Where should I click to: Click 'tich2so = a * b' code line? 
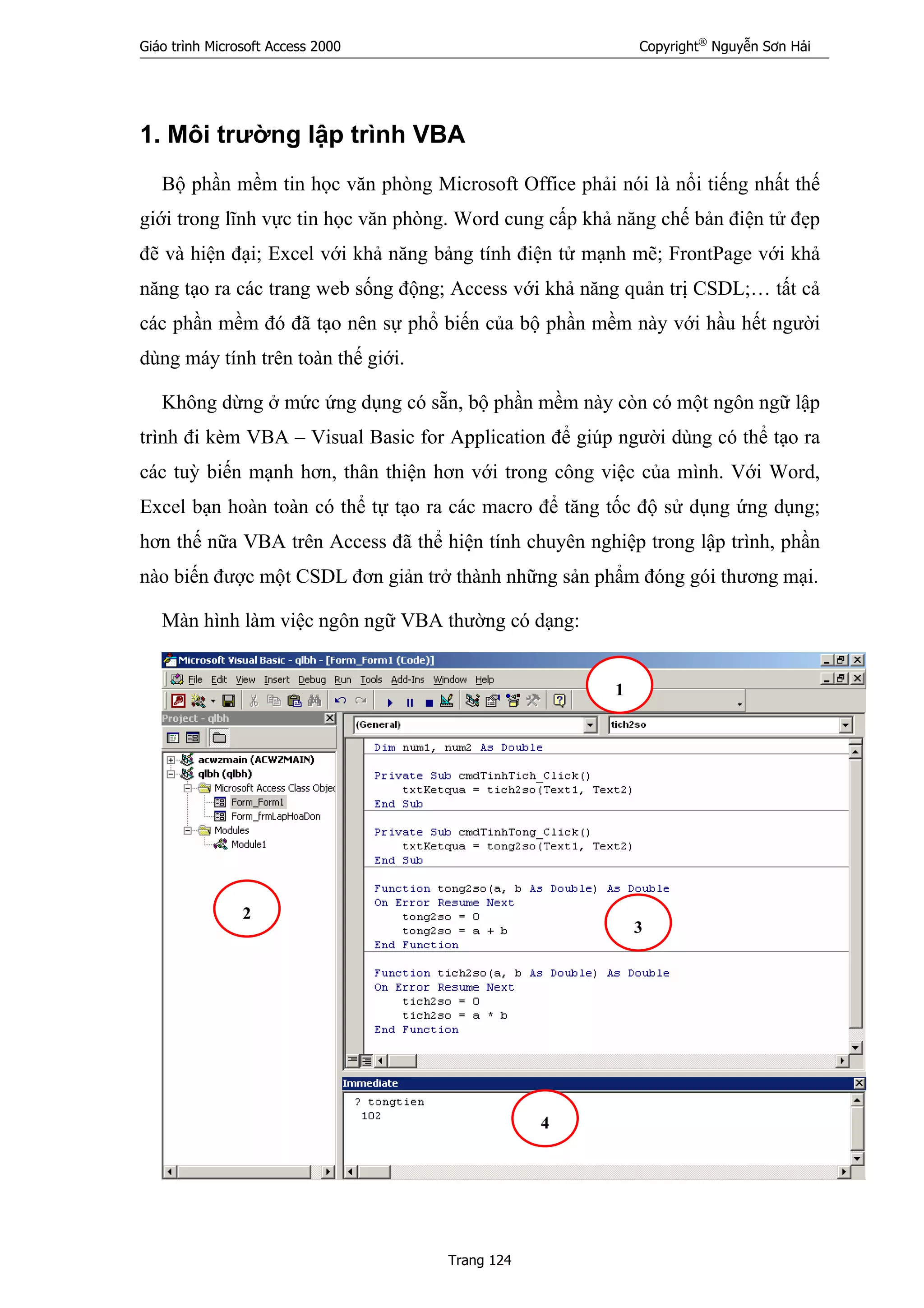pyautogui.click(x=454, y=1015)
